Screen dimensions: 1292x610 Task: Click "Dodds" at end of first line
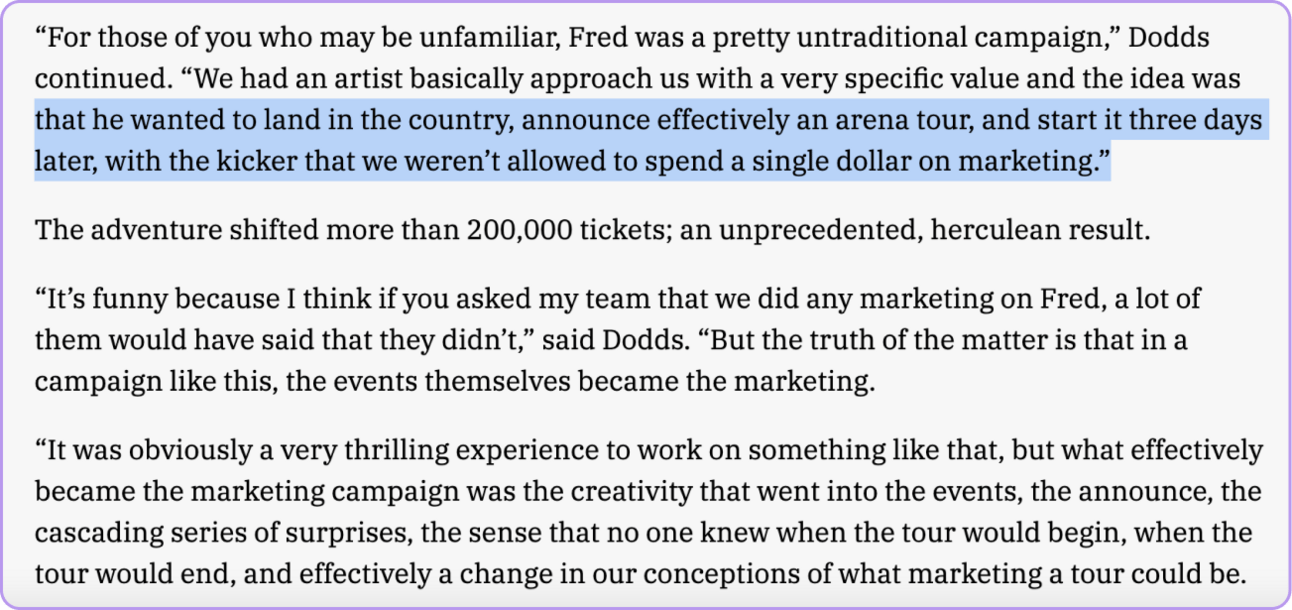[x=1169, y=40]
